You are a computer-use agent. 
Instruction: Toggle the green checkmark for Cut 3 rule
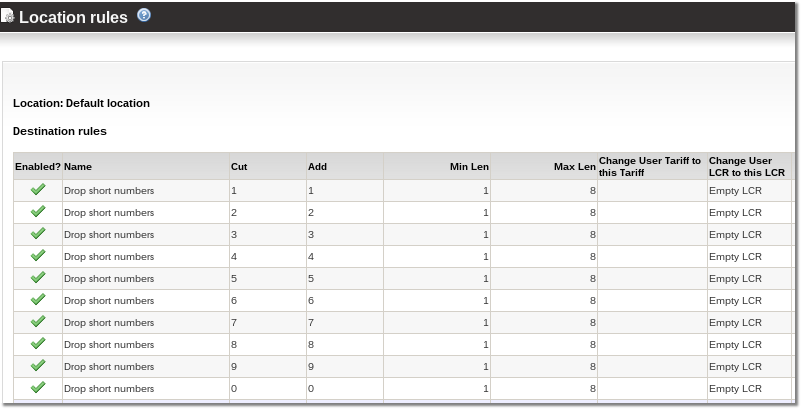point(38,233)
